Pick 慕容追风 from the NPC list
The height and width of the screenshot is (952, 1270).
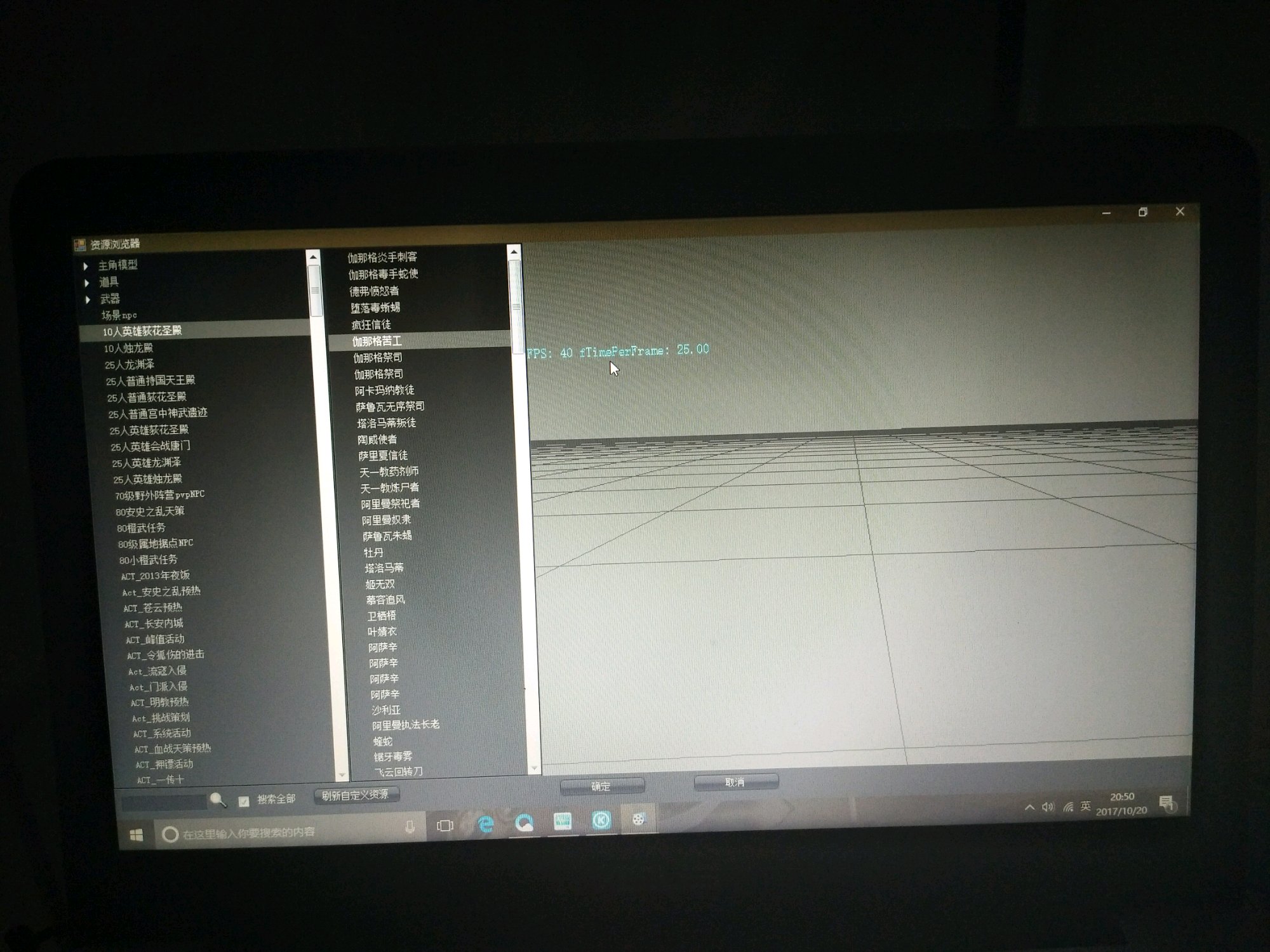click(x=385, y=600)
